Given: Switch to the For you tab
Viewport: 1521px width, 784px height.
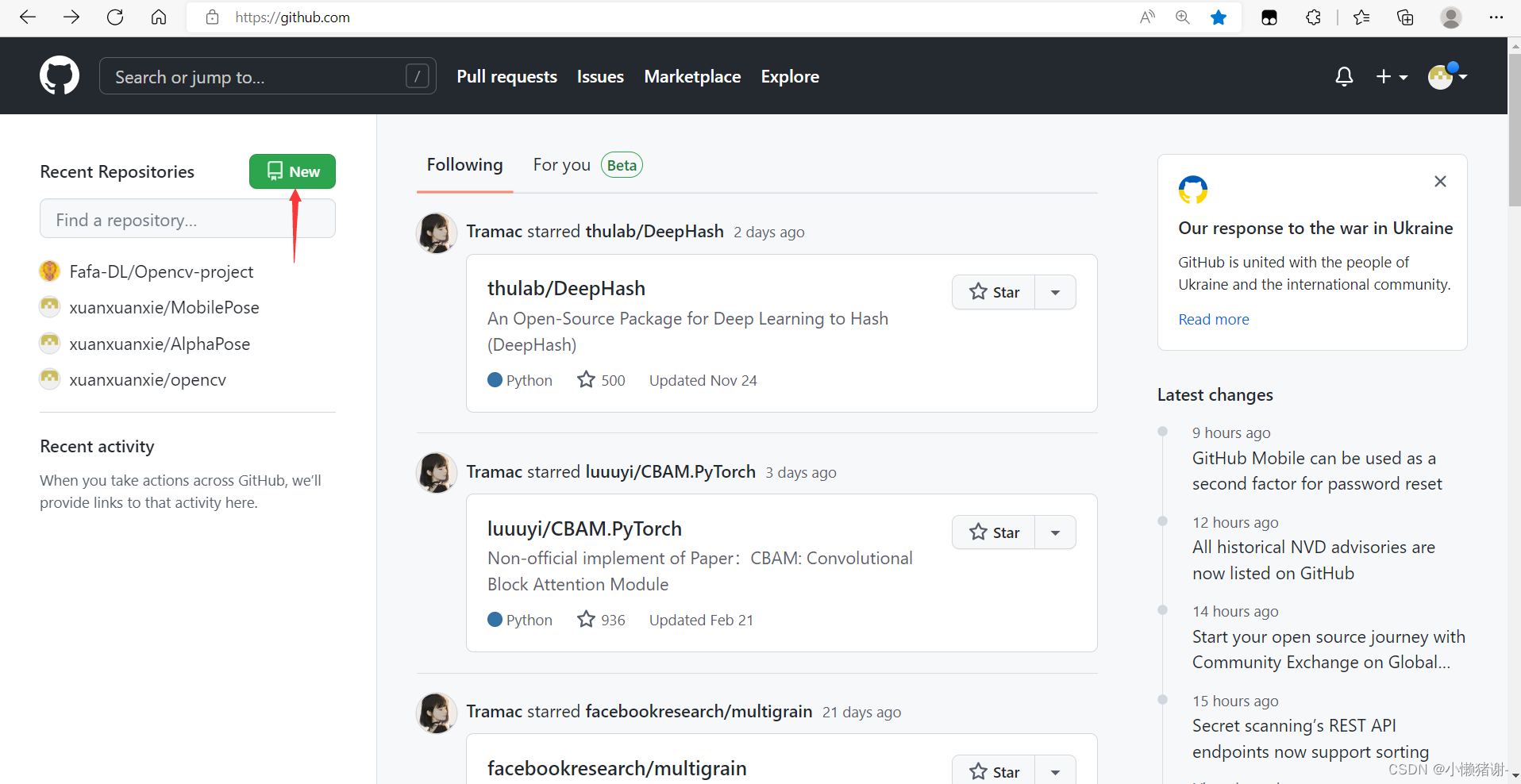Looking at the screenshot, I should tap(587, 165).
